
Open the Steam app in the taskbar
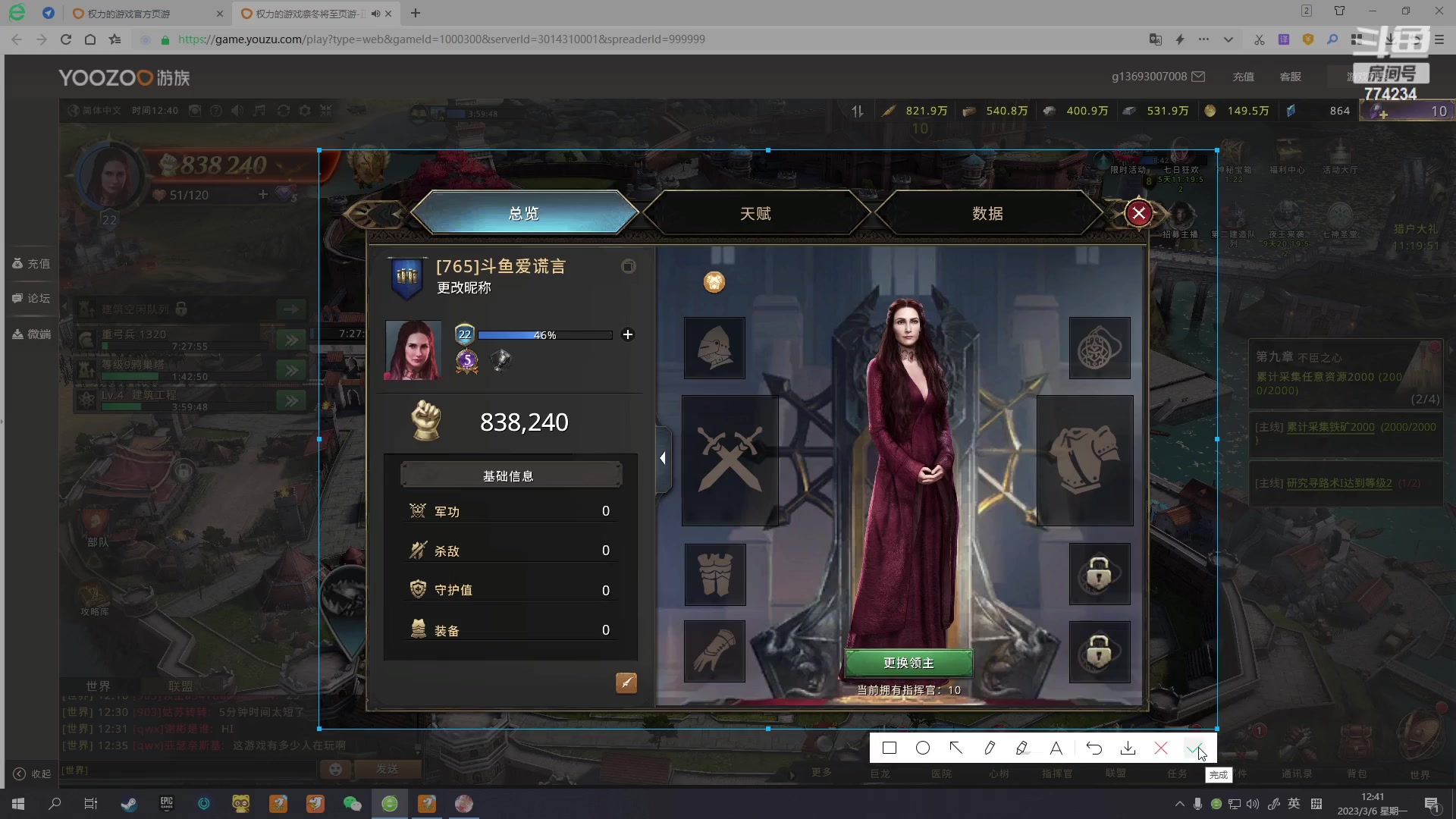tap(129, 804)
